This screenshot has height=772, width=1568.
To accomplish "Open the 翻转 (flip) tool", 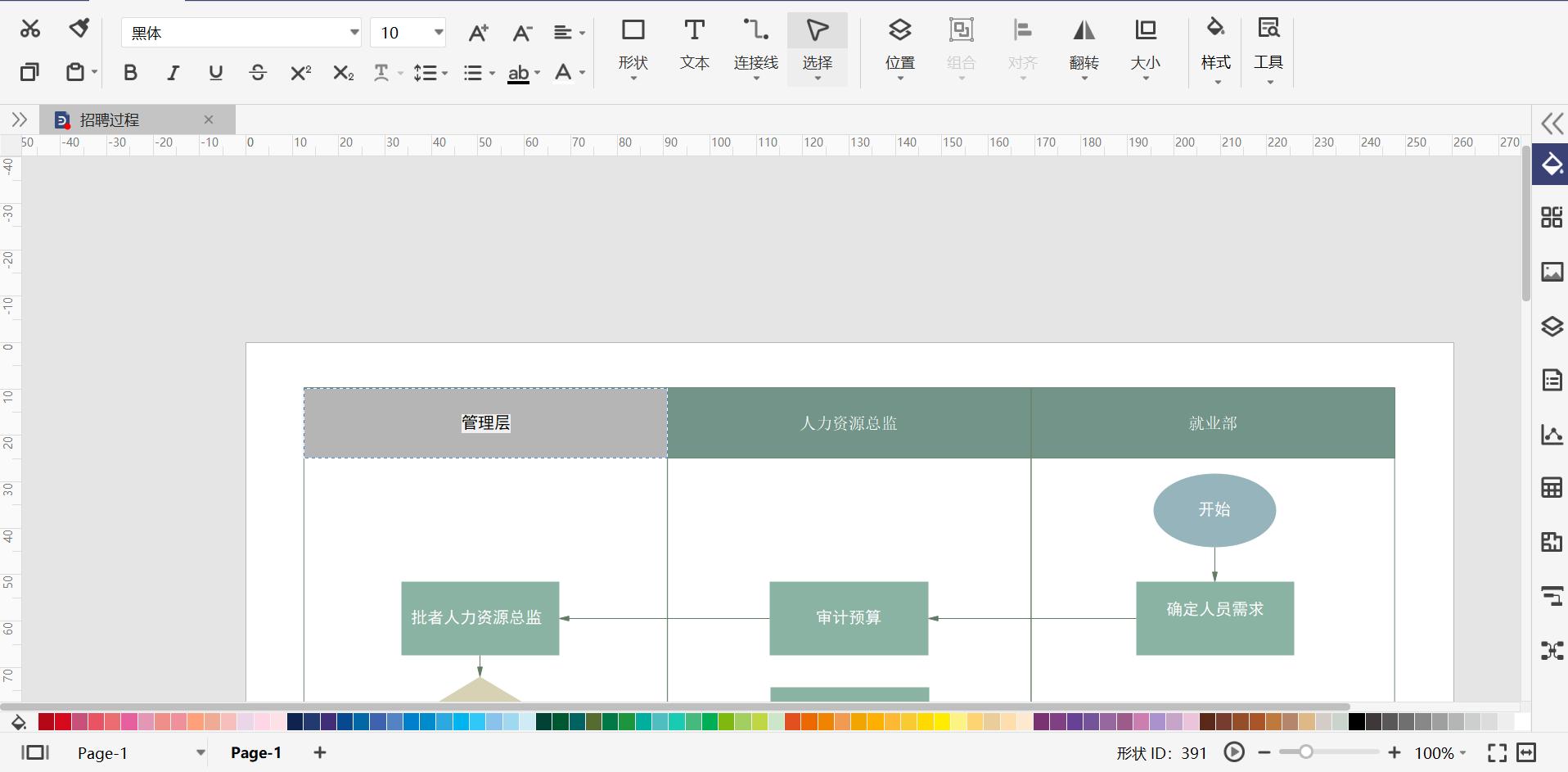I will (1083, 45).
